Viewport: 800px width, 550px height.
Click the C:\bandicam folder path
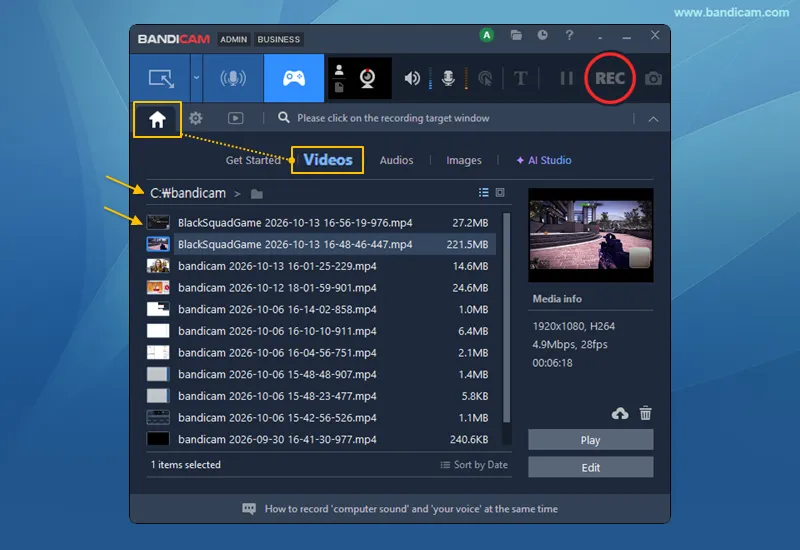click(188, 193)
